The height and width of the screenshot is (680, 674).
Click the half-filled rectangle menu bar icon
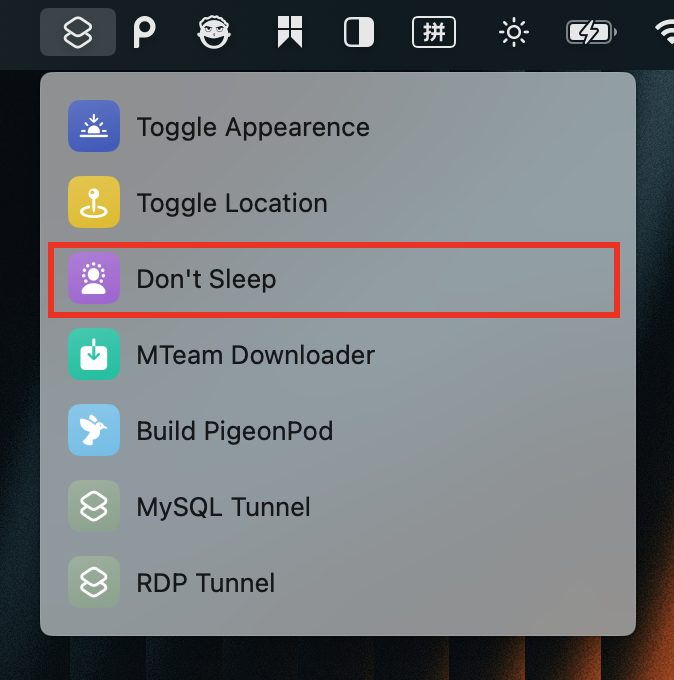pos(359,32)
